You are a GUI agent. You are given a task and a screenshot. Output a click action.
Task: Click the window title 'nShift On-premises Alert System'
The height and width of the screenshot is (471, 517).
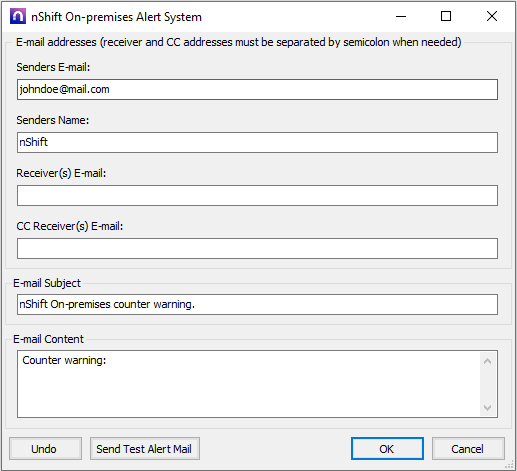coord(116,17)
